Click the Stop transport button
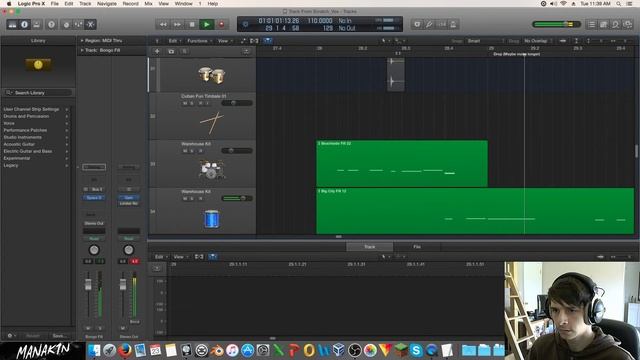Image resolution: width=640 pixels, height=360 pixels. tap(192, 24)
